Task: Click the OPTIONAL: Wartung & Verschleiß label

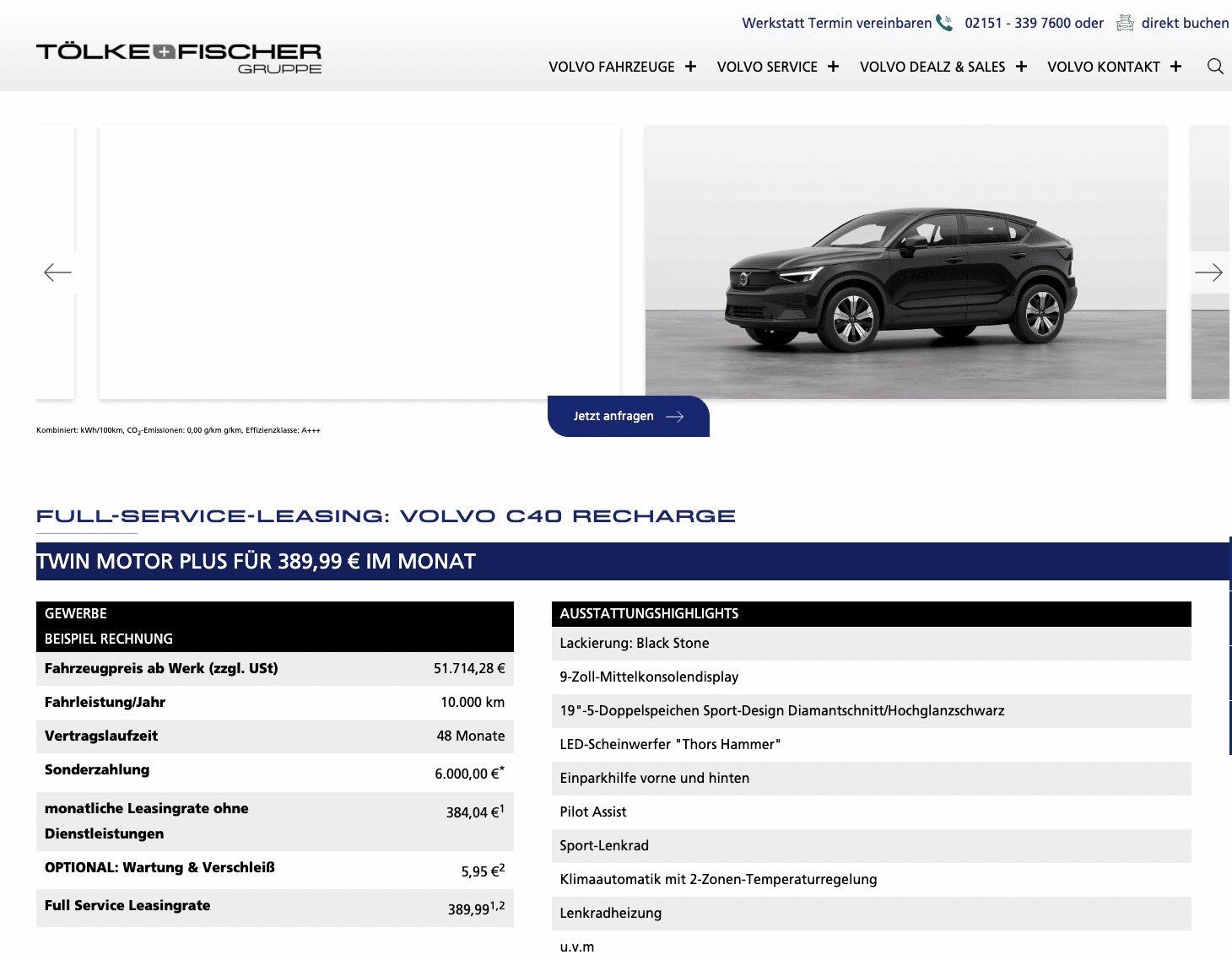Action: click(x=159, y=867)
